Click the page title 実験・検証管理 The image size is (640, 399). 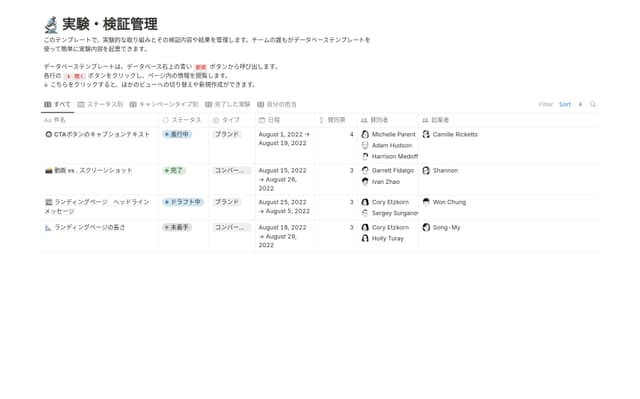pyautogui.click(x=110, y=24)
